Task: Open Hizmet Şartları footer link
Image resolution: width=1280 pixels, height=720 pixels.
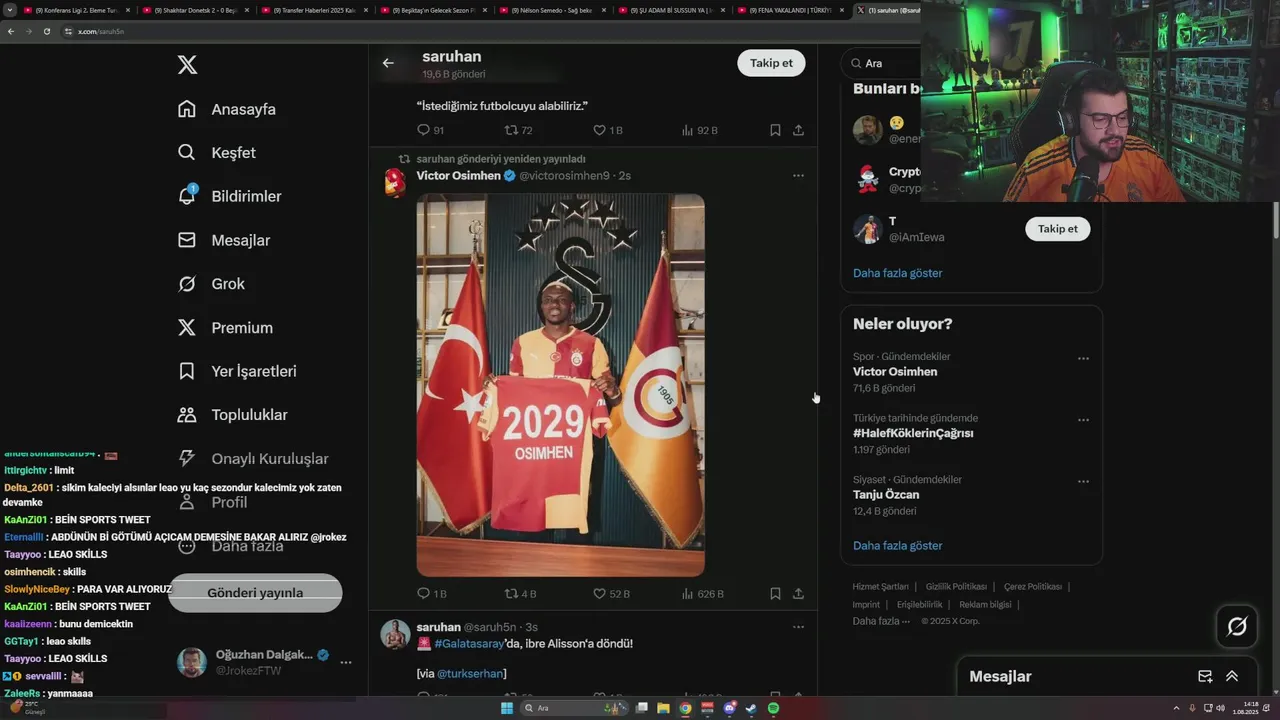Action: click(880, 587)
